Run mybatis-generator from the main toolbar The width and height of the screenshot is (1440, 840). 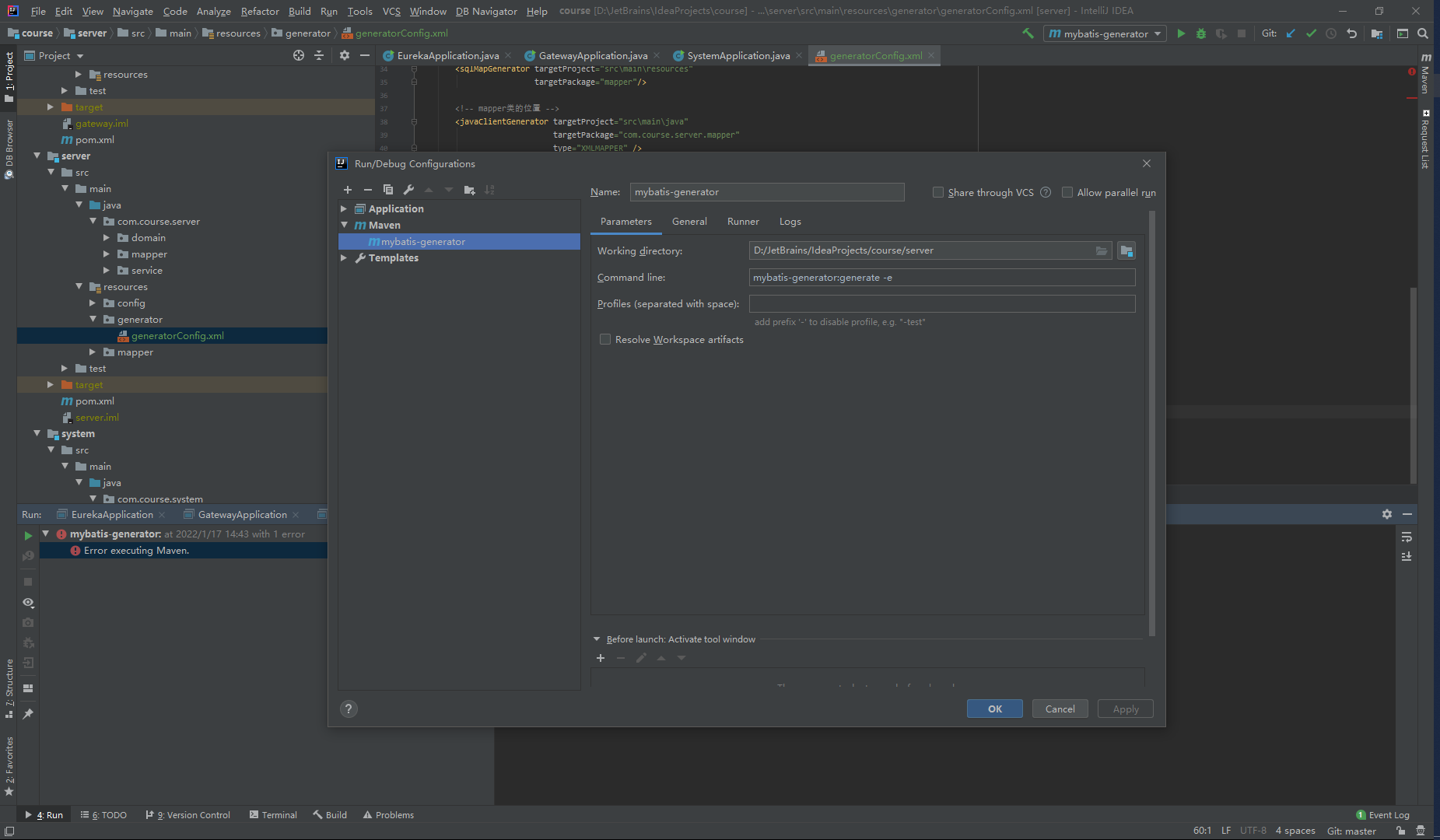pyautogui.click(x=1181, y=33)
